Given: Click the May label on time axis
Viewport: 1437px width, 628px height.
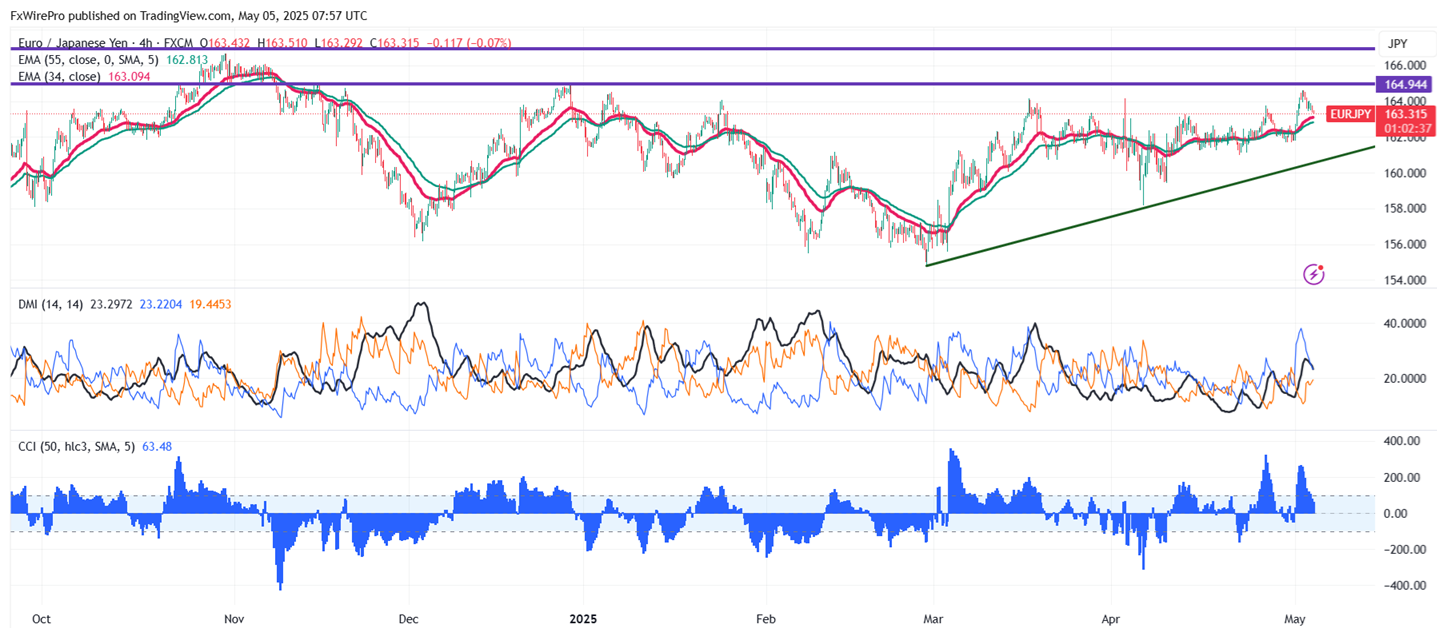Looking at the screenshot, I should 1295,618.
